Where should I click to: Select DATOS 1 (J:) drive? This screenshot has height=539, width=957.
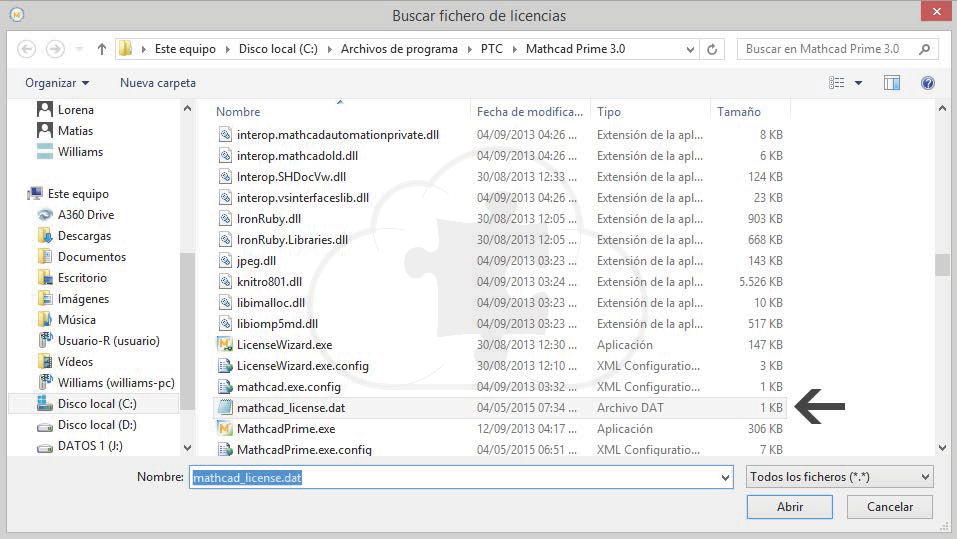(x=81, y=446)
